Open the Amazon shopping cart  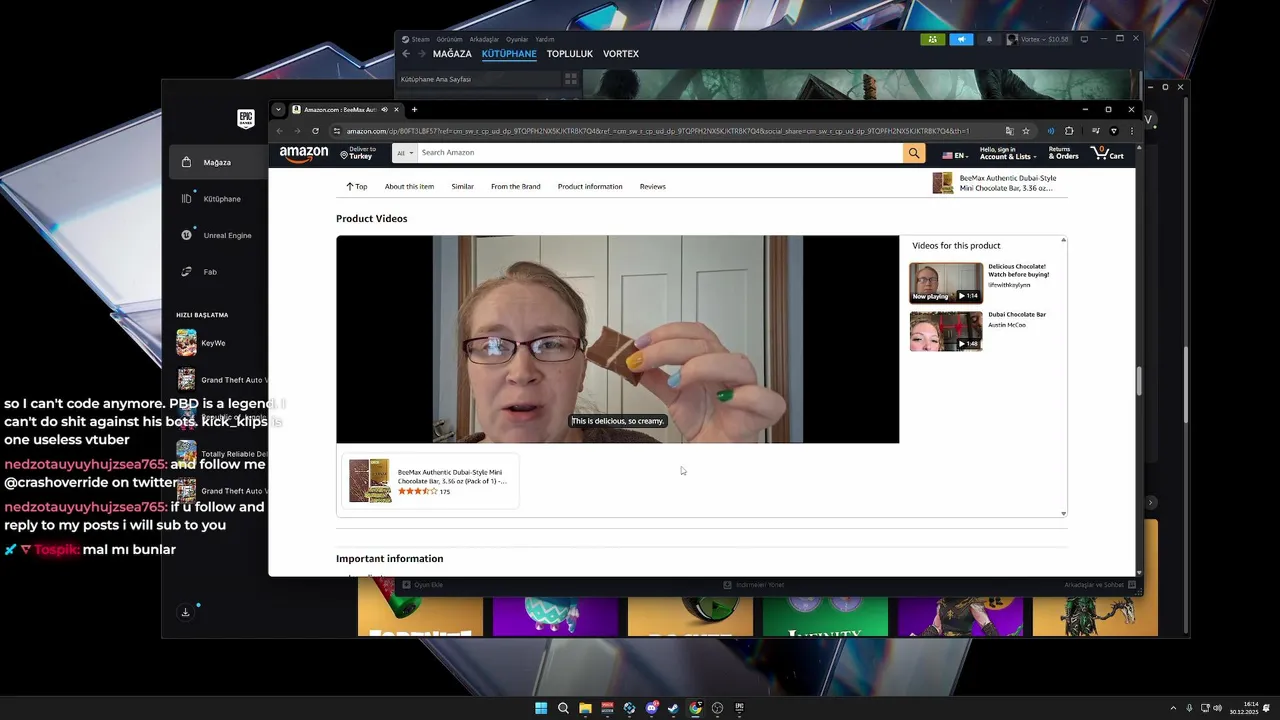[x=1109, y=153]
